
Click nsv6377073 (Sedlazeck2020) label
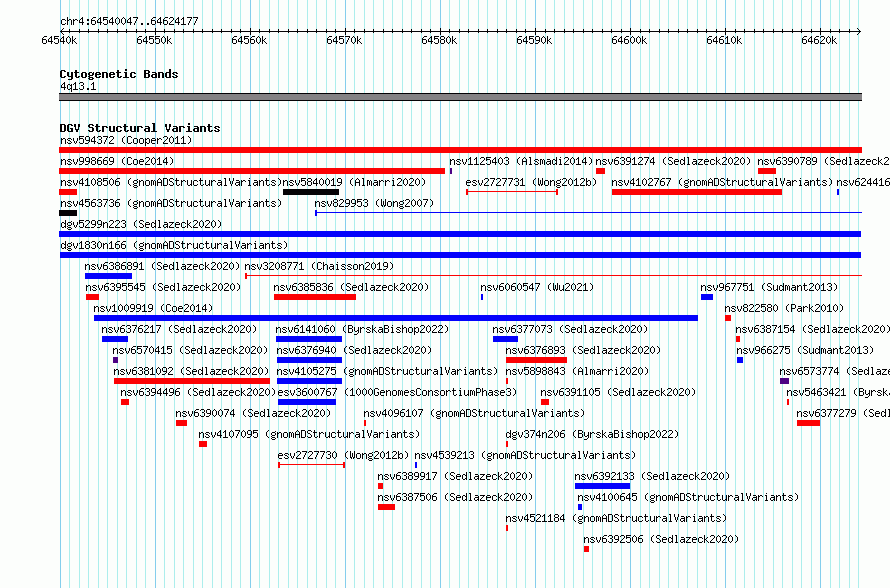570,329
